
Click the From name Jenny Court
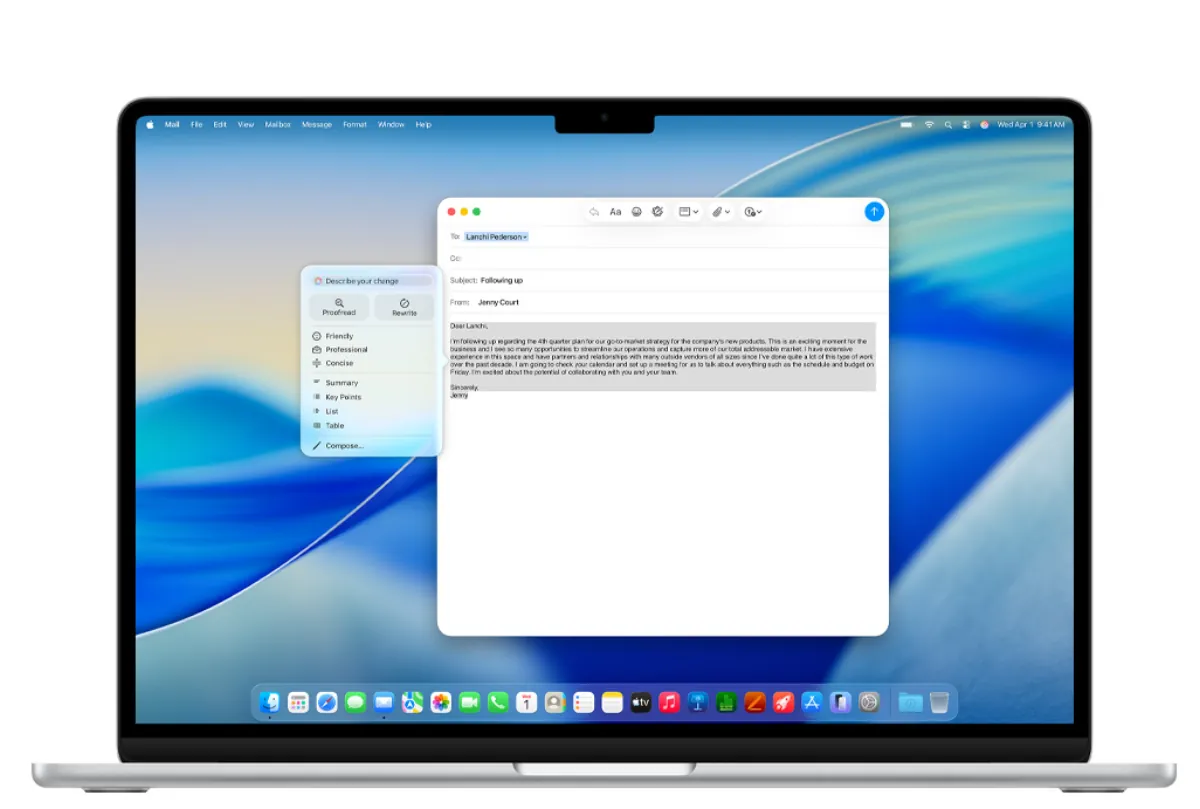point(498,302)
